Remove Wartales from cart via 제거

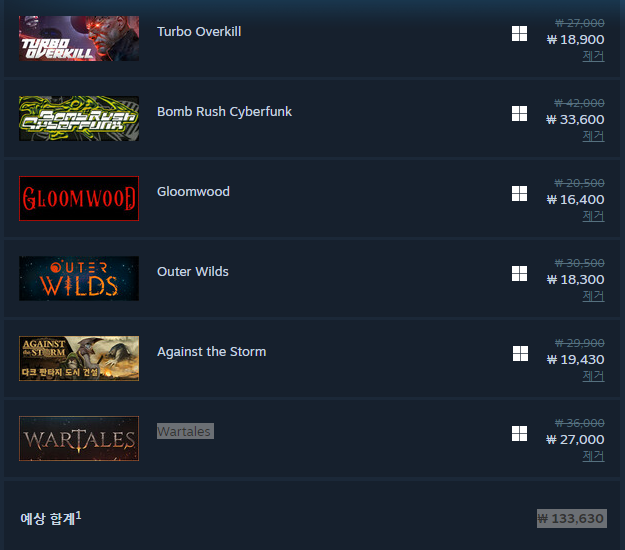[x=593, y=456]
